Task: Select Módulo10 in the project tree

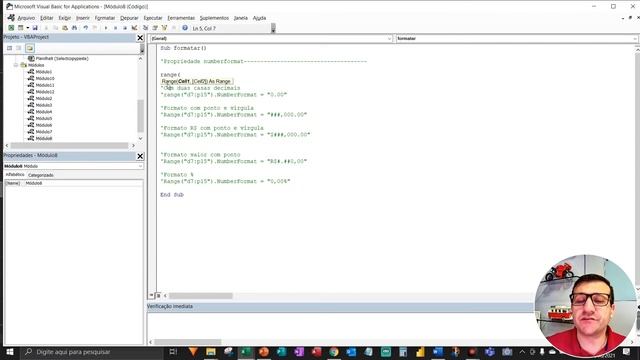Action: [45, 78]
